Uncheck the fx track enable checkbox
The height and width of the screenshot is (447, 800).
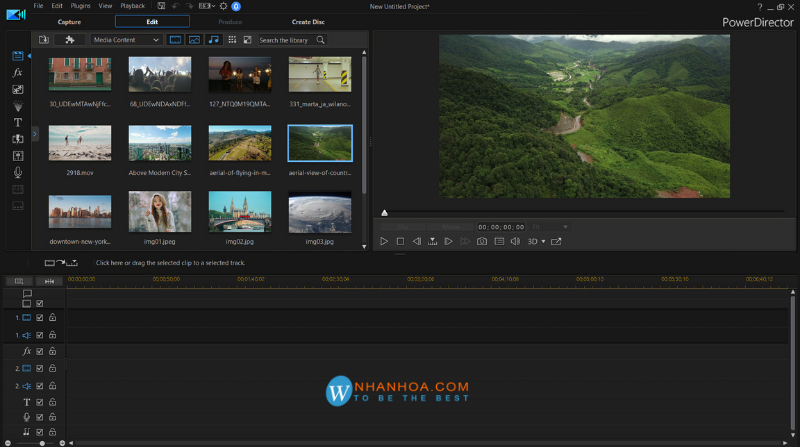(x=39, y=352)
